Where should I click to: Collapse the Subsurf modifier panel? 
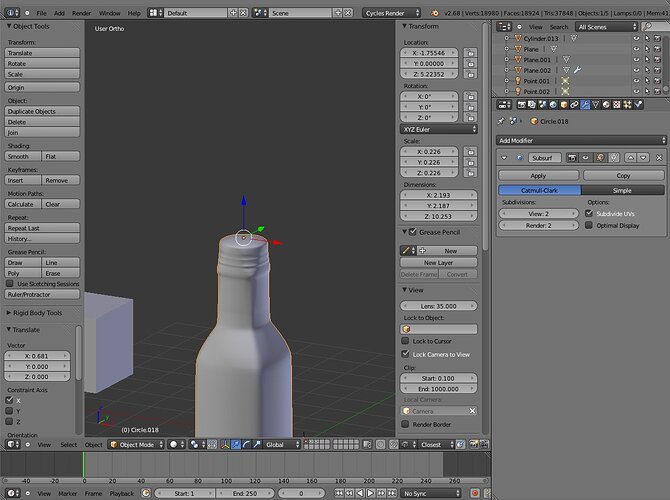(x=504, y=158)
